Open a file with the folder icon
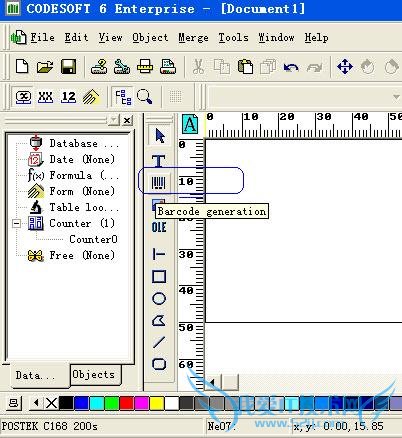 click(45, 66)
